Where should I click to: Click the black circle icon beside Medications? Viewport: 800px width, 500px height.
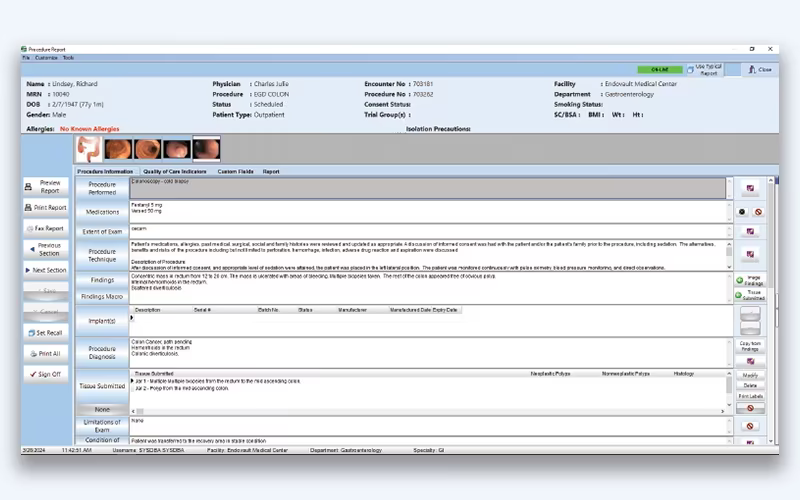click(x=742, y=212)
